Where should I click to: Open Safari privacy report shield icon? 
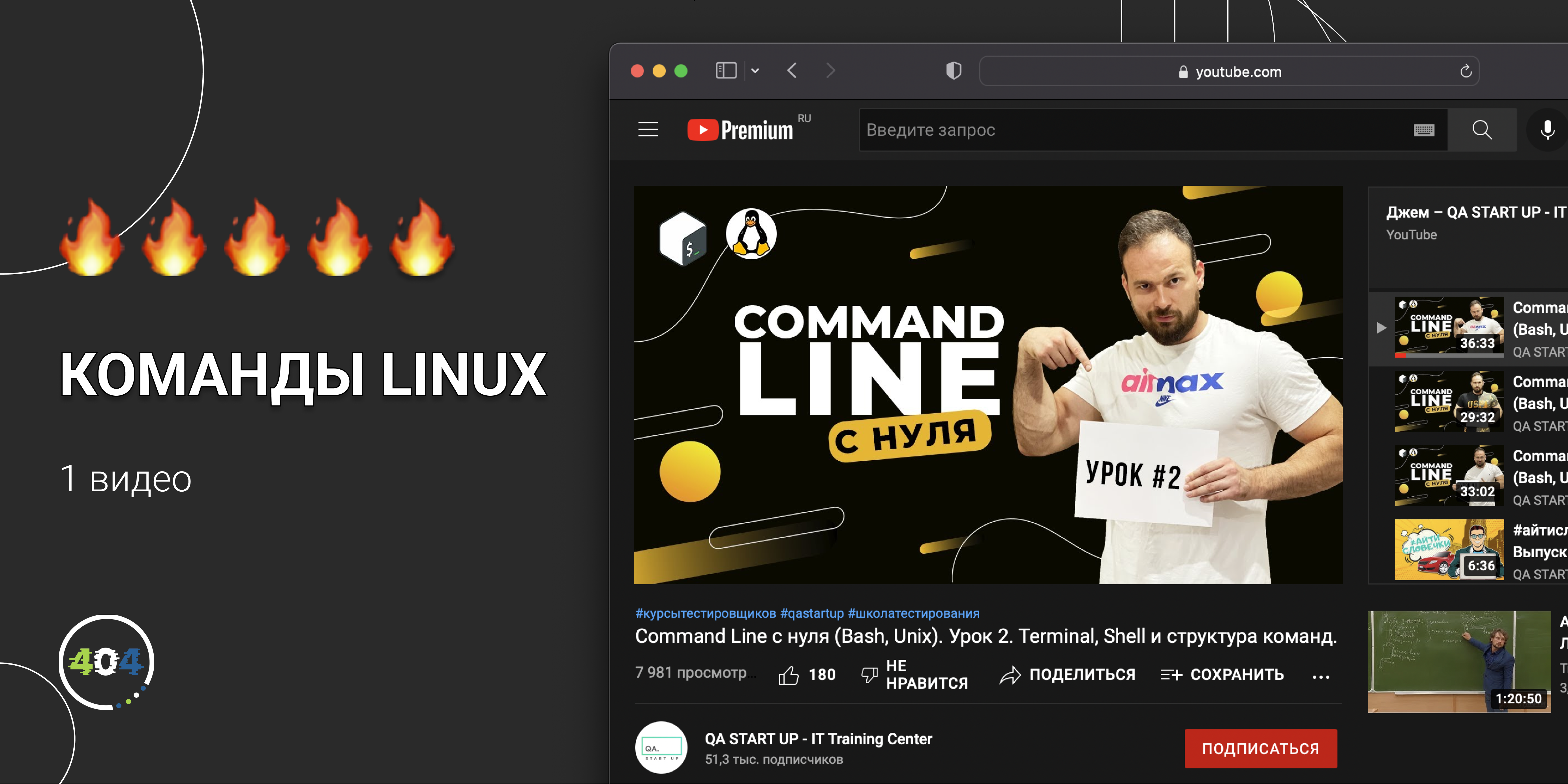(954, 70)
